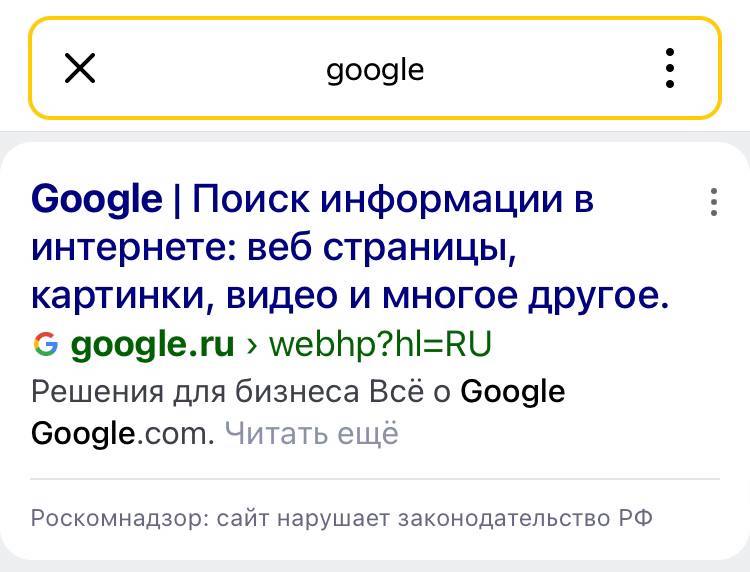Viewport: 750px width, 572px height.
Task: Click the "Google.com." snippet text
Action: [123, 433]
